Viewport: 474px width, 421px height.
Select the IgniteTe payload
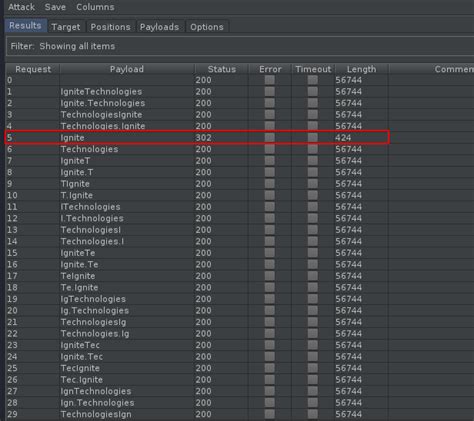click(78, 253)
